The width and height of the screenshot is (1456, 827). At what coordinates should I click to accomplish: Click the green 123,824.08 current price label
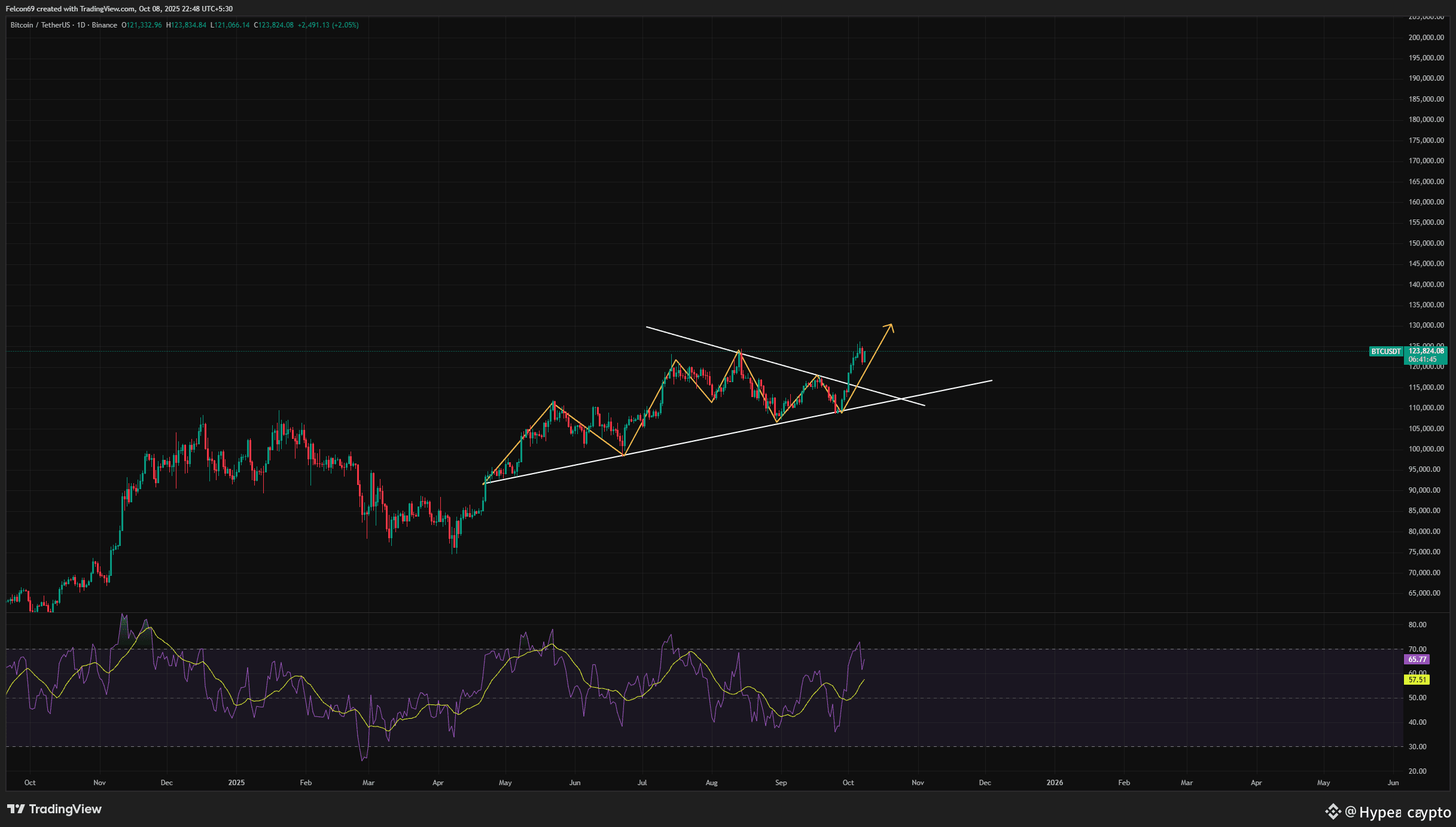(1425, 351)
